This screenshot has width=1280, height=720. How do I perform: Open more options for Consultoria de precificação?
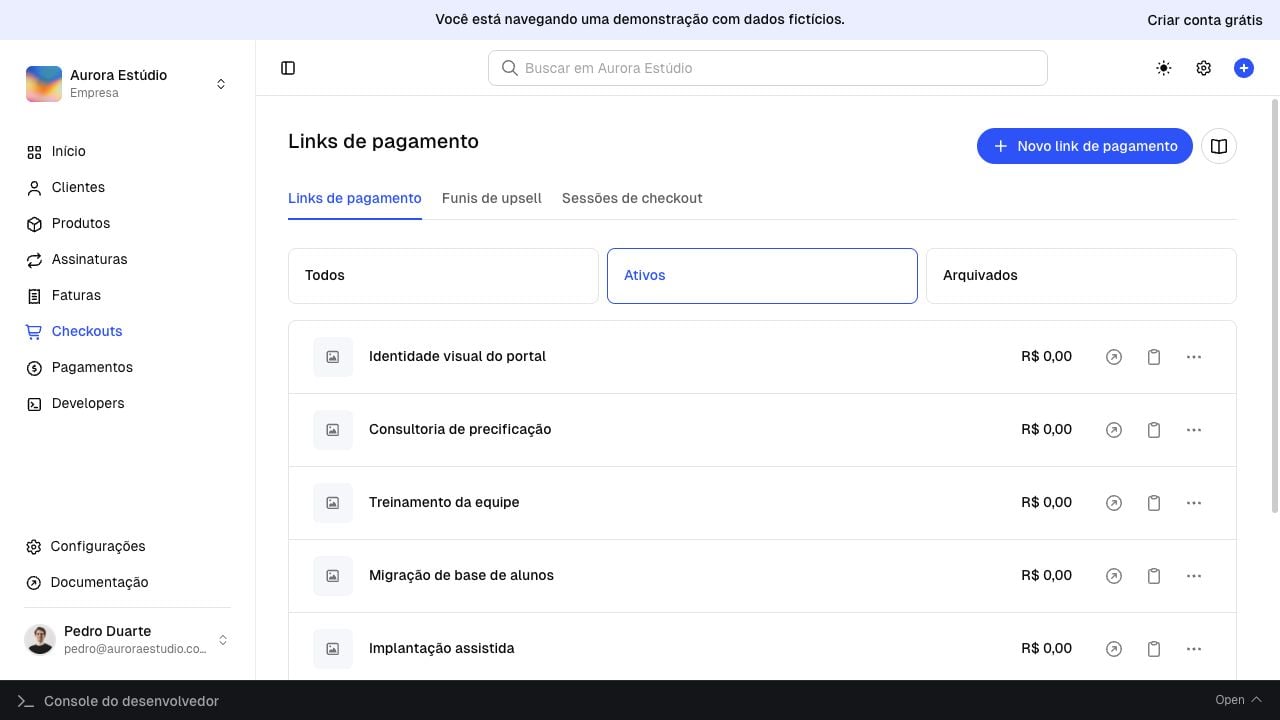point(1193,430)
